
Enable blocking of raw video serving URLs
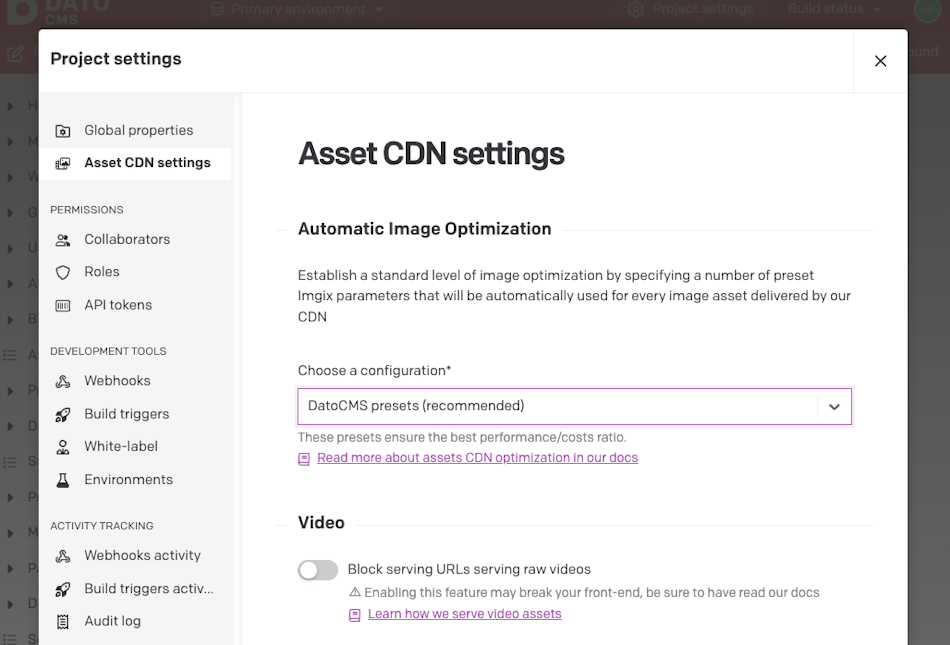click(317, 569)
